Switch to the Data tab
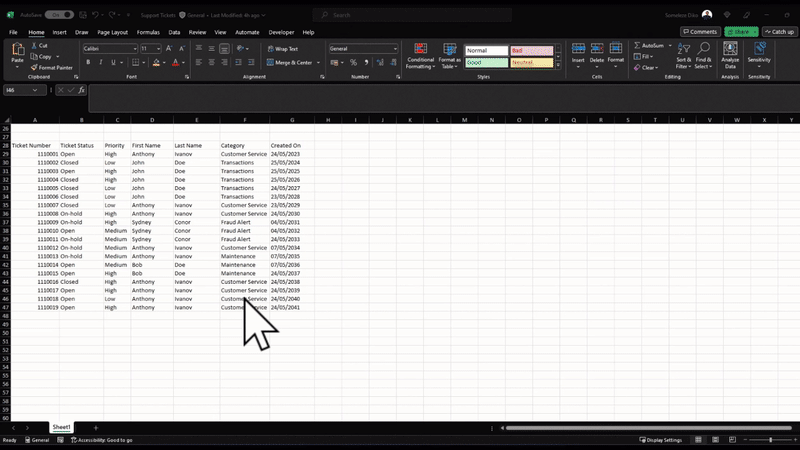This screenshot has width=800, height=450. [x=174, y=32]
